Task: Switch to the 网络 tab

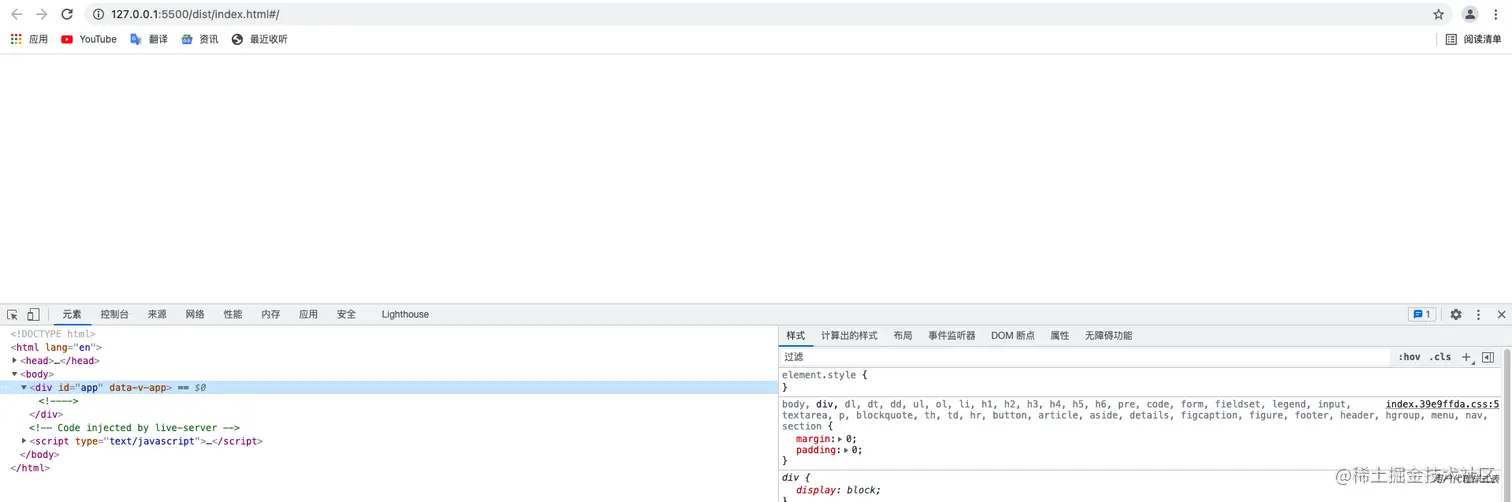Action: pos(195,314)
